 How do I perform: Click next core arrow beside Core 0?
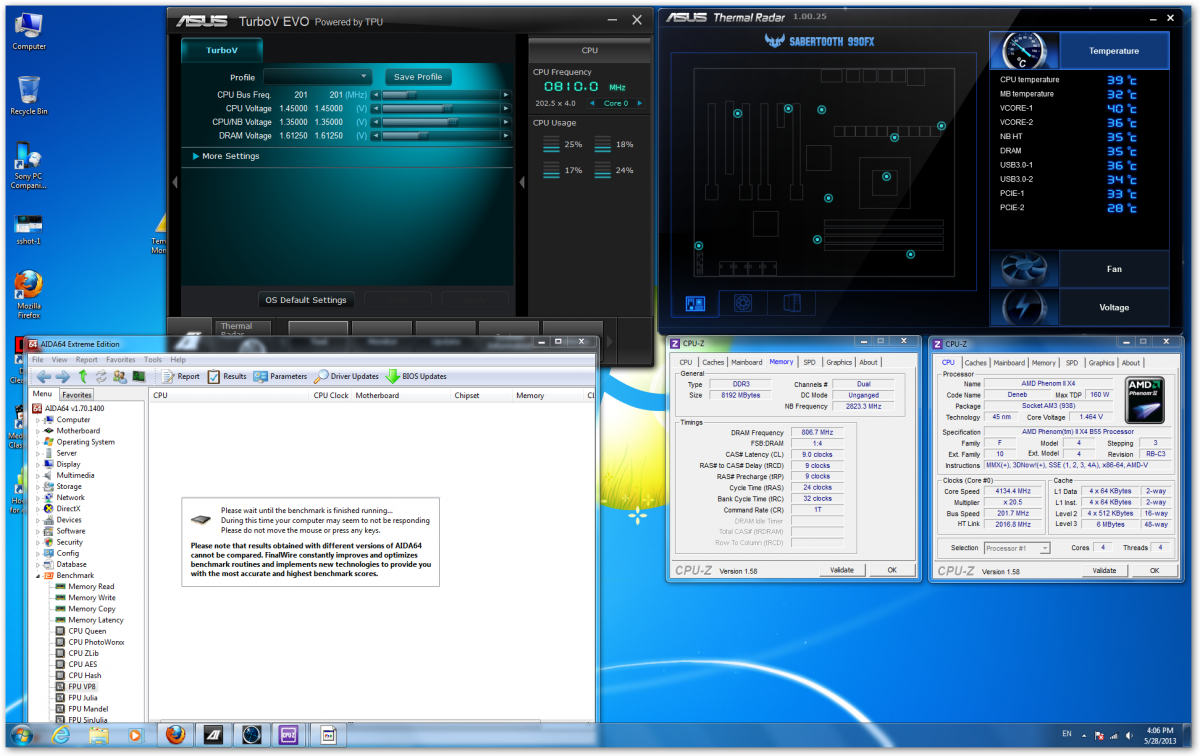[639, 103]
